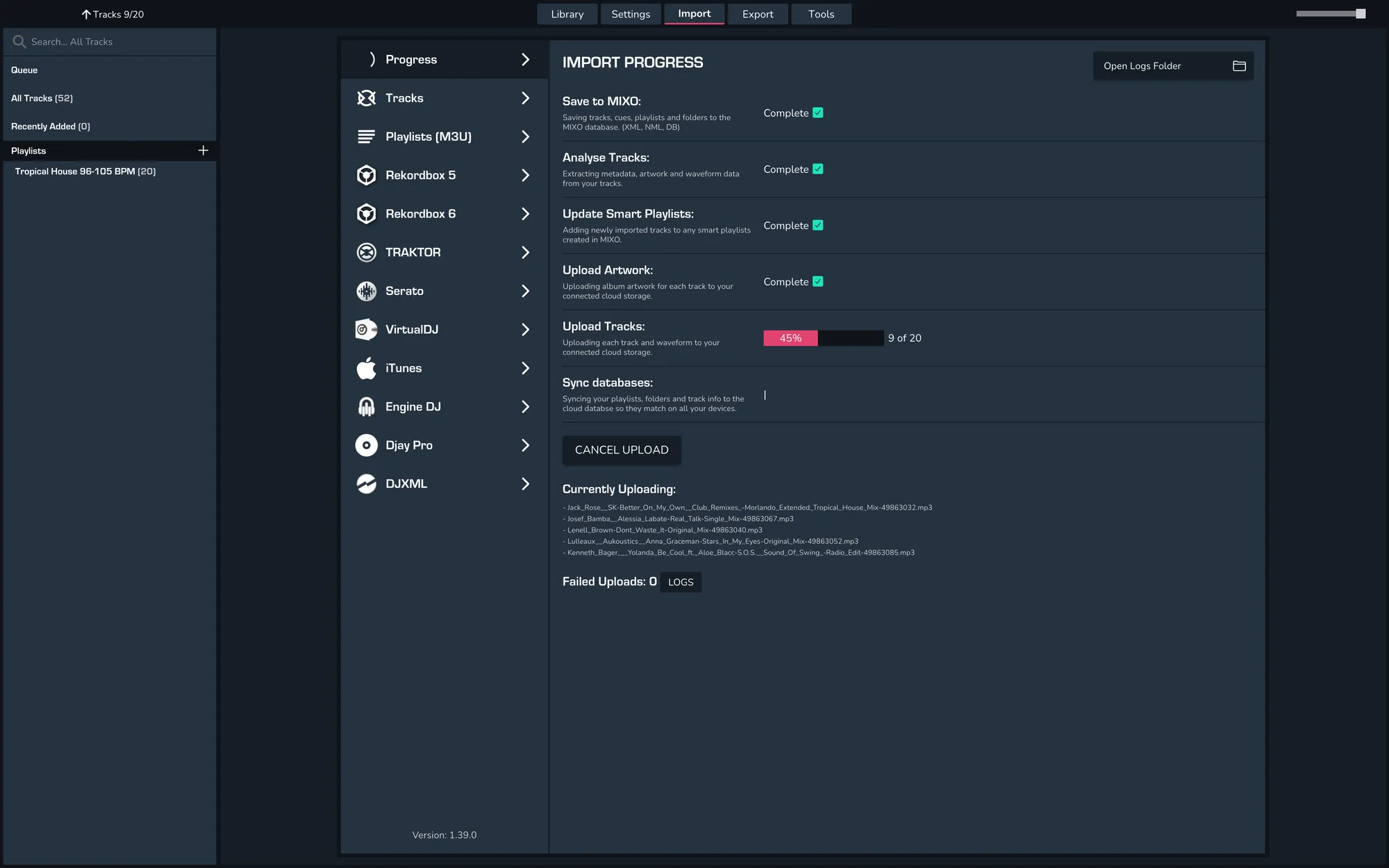The image size is (1389, 868).
Task: Switch to the Export tab
Action: click(x=757, y=14)
